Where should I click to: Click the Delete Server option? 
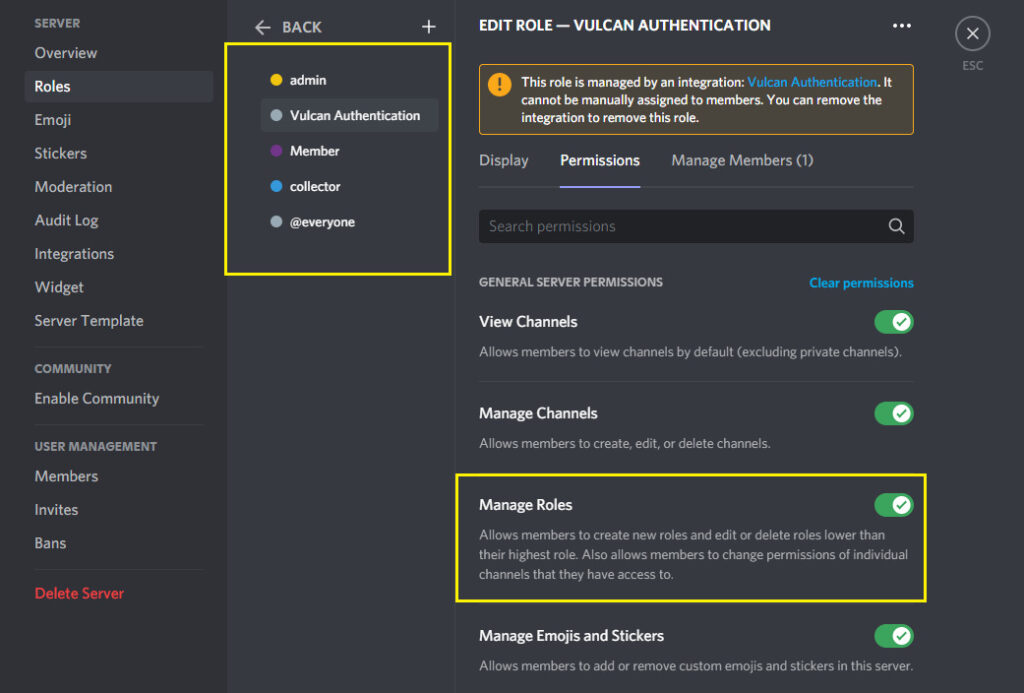tap(79, 593)
